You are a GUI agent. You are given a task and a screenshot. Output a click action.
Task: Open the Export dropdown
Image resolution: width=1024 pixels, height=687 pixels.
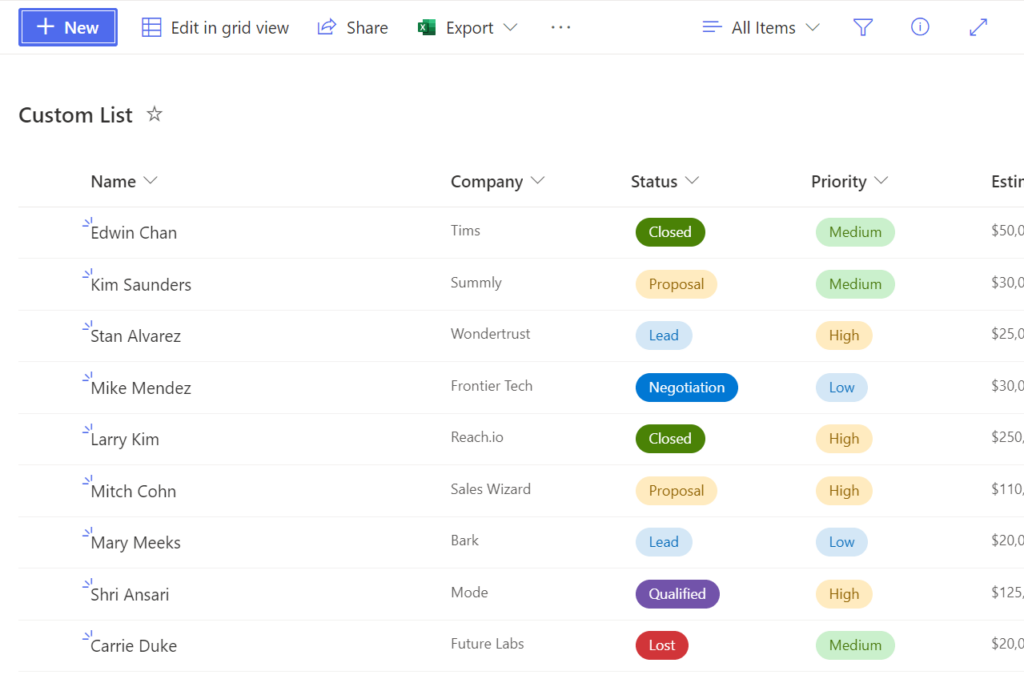tap(468, 27)
